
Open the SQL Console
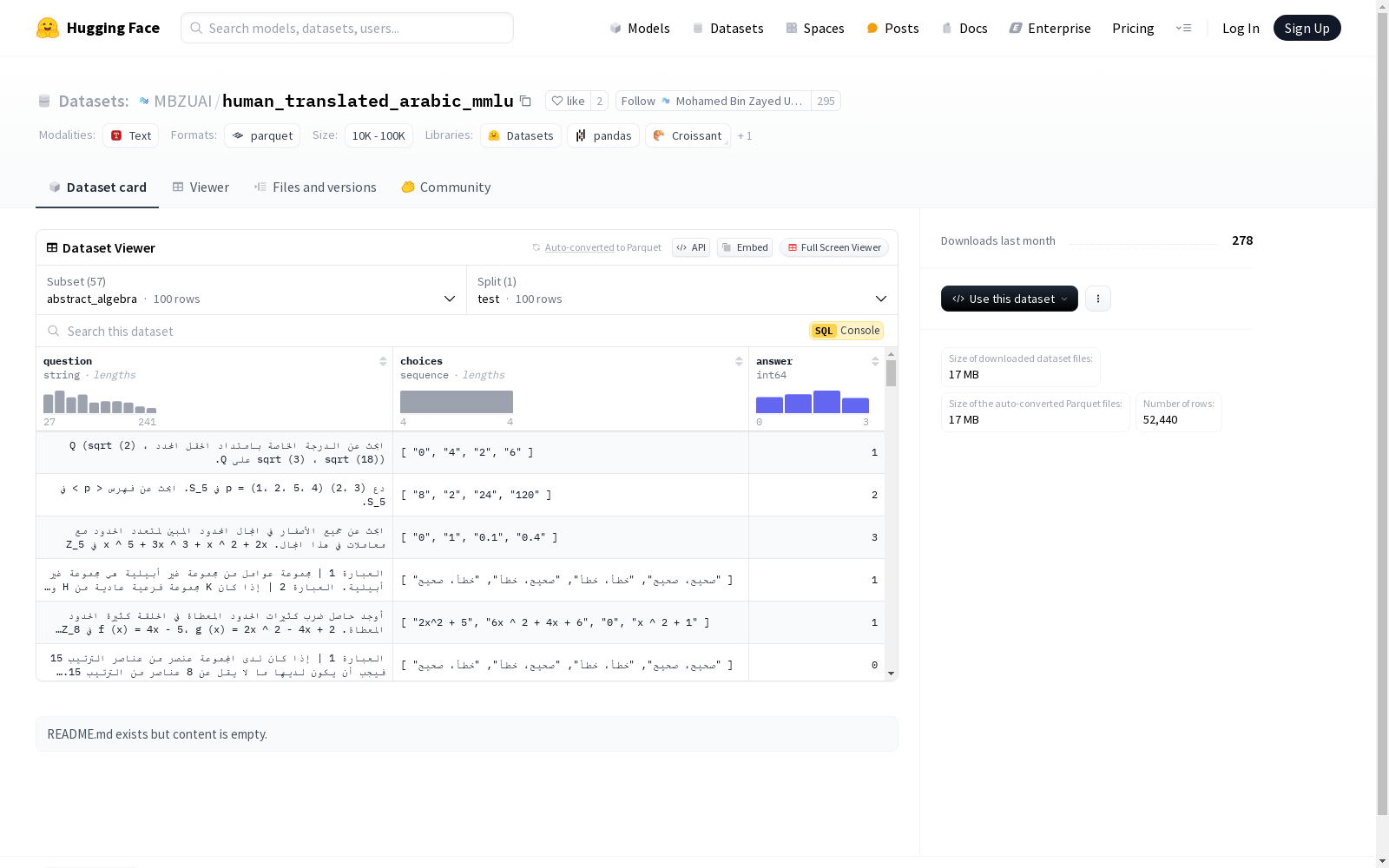[846, 331]
